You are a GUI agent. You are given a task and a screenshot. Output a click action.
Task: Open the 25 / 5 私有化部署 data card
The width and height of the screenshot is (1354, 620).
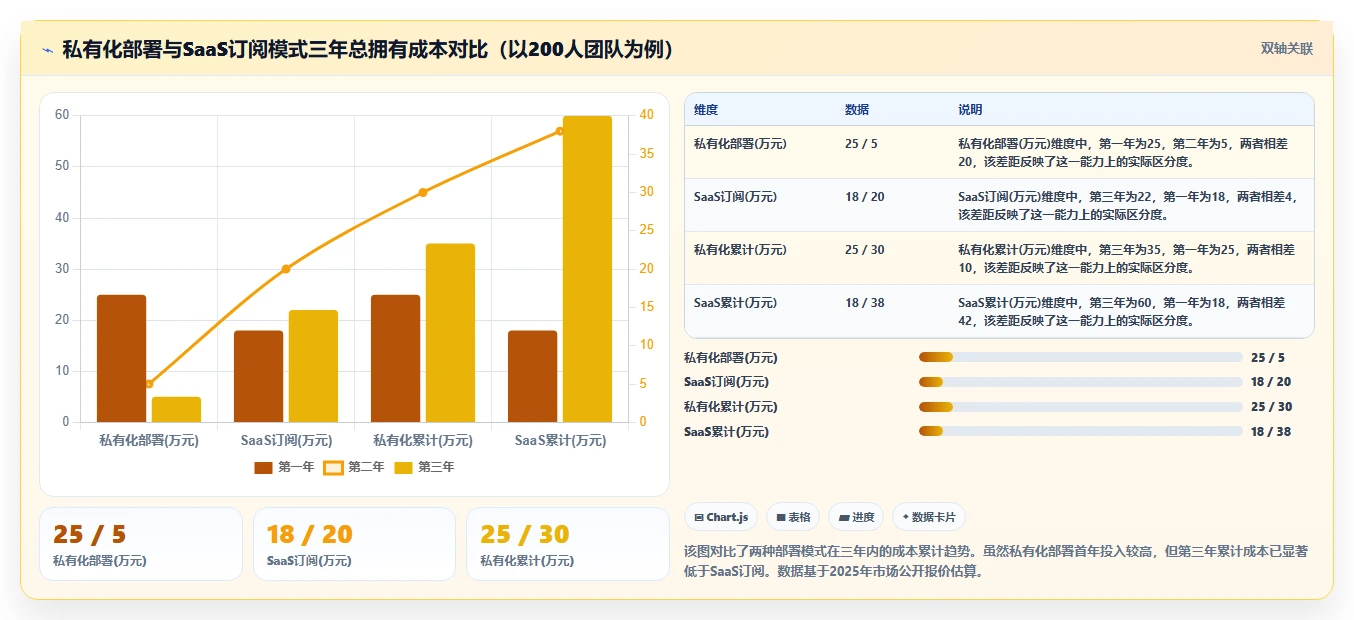point(141,544)
